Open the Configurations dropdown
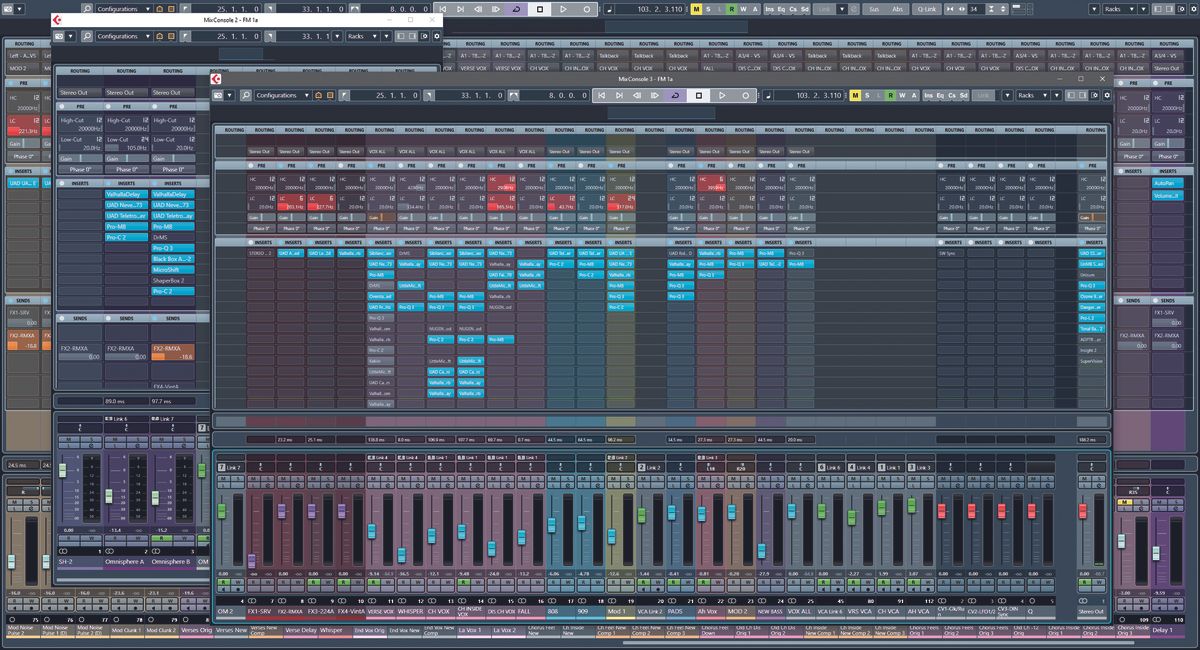Image resolution: width=1200 pixels, height=650 pixels. 283,93
